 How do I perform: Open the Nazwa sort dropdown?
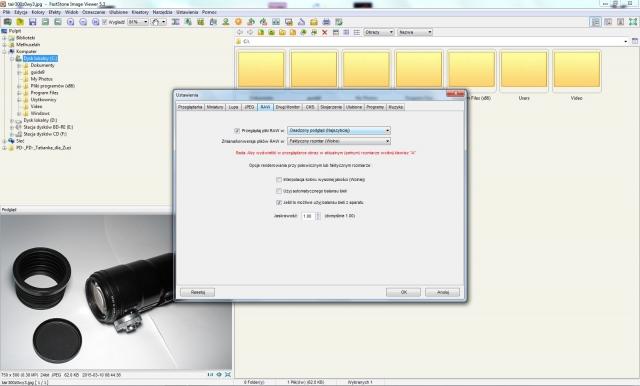click(415, 32)
